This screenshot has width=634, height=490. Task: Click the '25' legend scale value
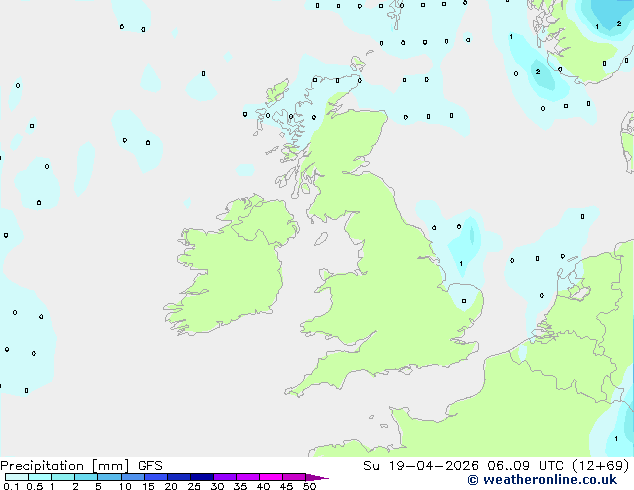pos(194,486)
